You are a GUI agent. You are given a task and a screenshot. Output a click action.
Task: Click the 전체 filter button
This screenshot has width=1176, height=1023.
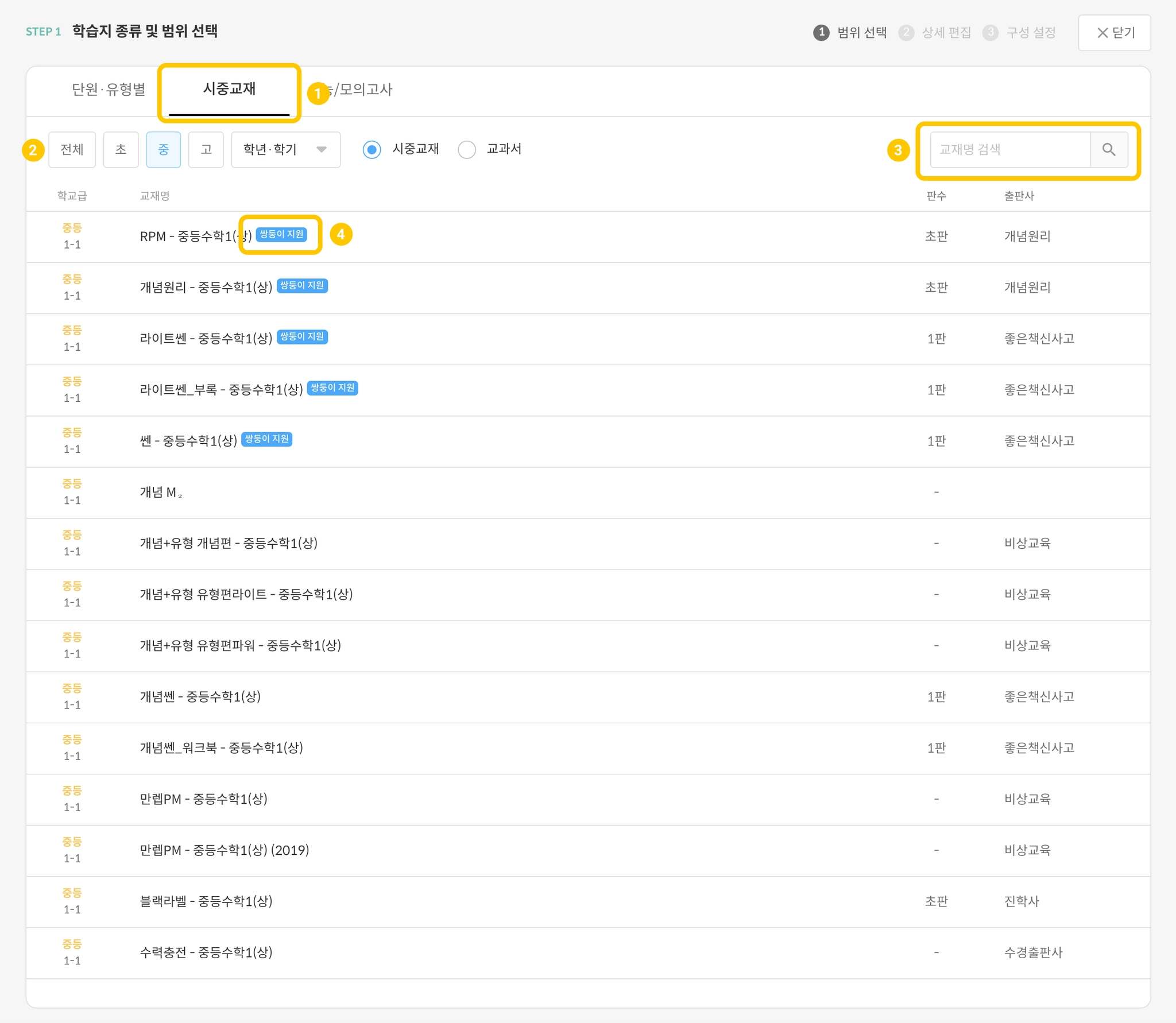72,150
